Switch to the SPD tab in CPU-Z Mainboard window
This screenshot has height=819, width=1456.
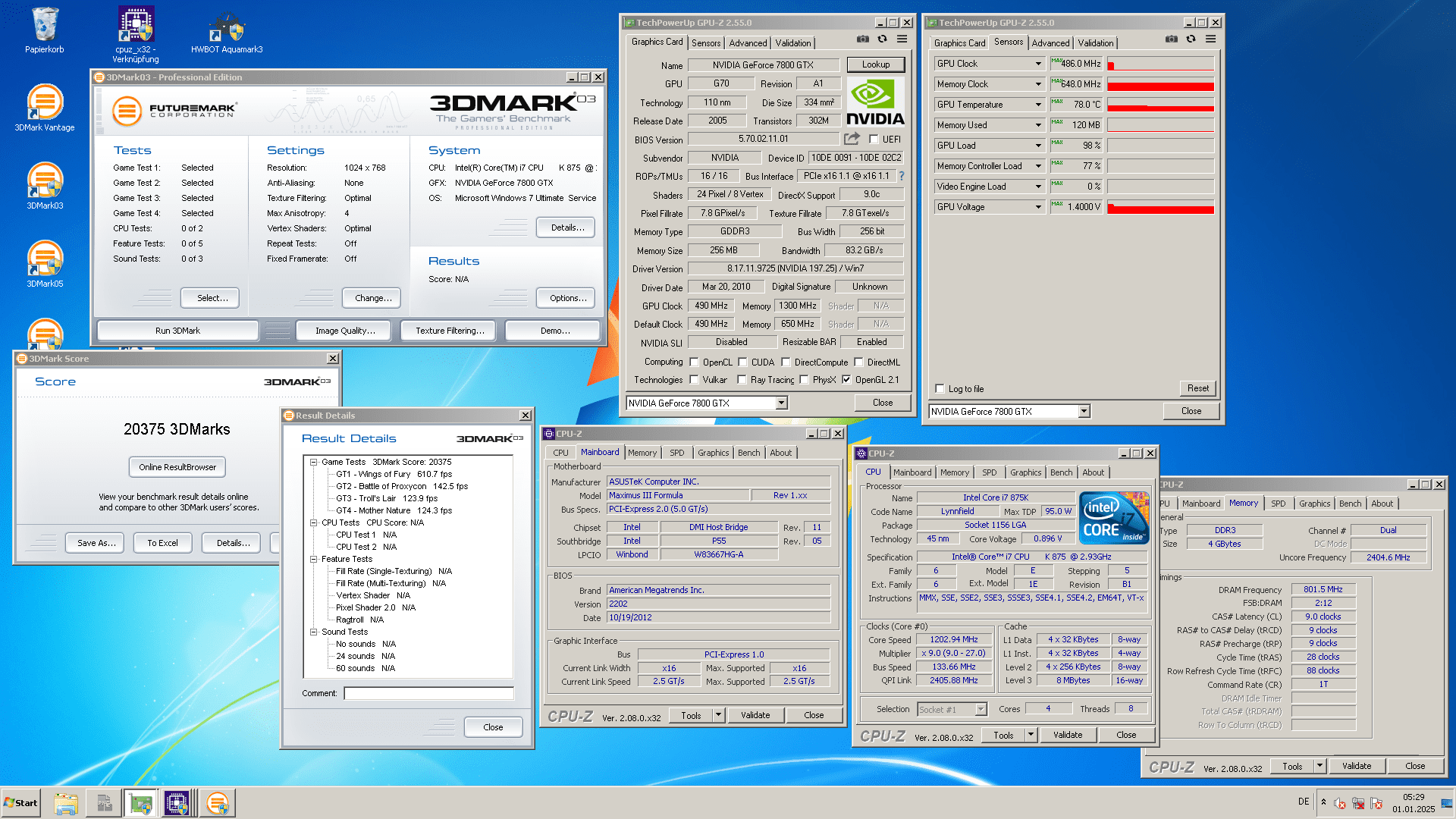click(x=676, y=453)
